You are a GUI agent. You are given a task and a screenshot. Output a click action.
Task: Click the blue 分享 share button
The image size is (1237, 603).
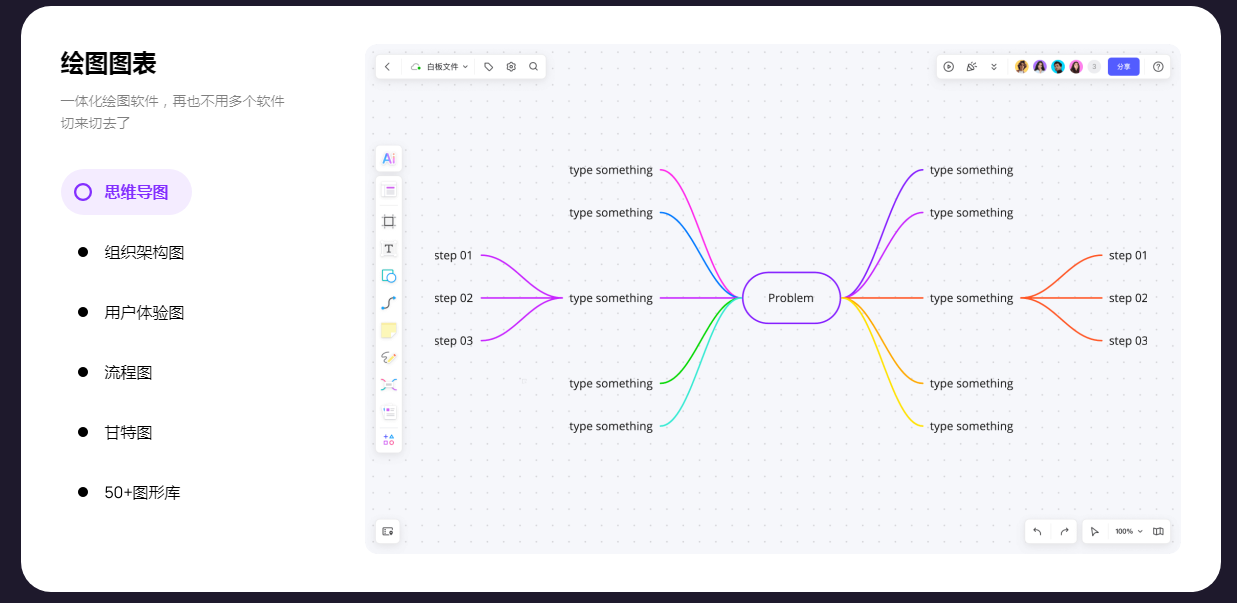pyautogui.click(x=1124, y=67)
